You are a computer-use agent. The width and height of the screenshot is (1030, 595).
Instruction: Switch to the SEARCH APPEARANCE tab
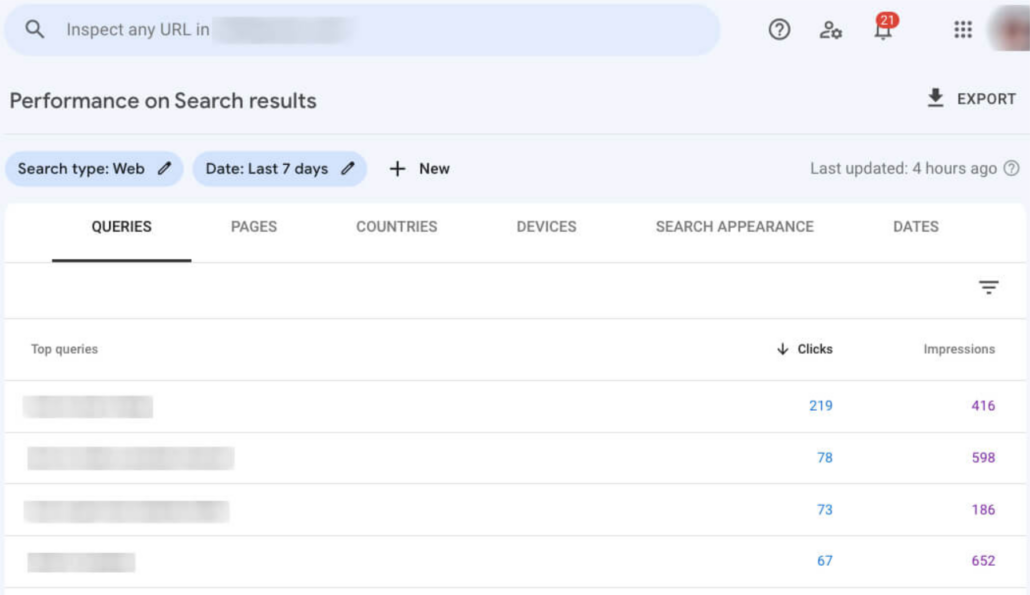coord(734,227)
